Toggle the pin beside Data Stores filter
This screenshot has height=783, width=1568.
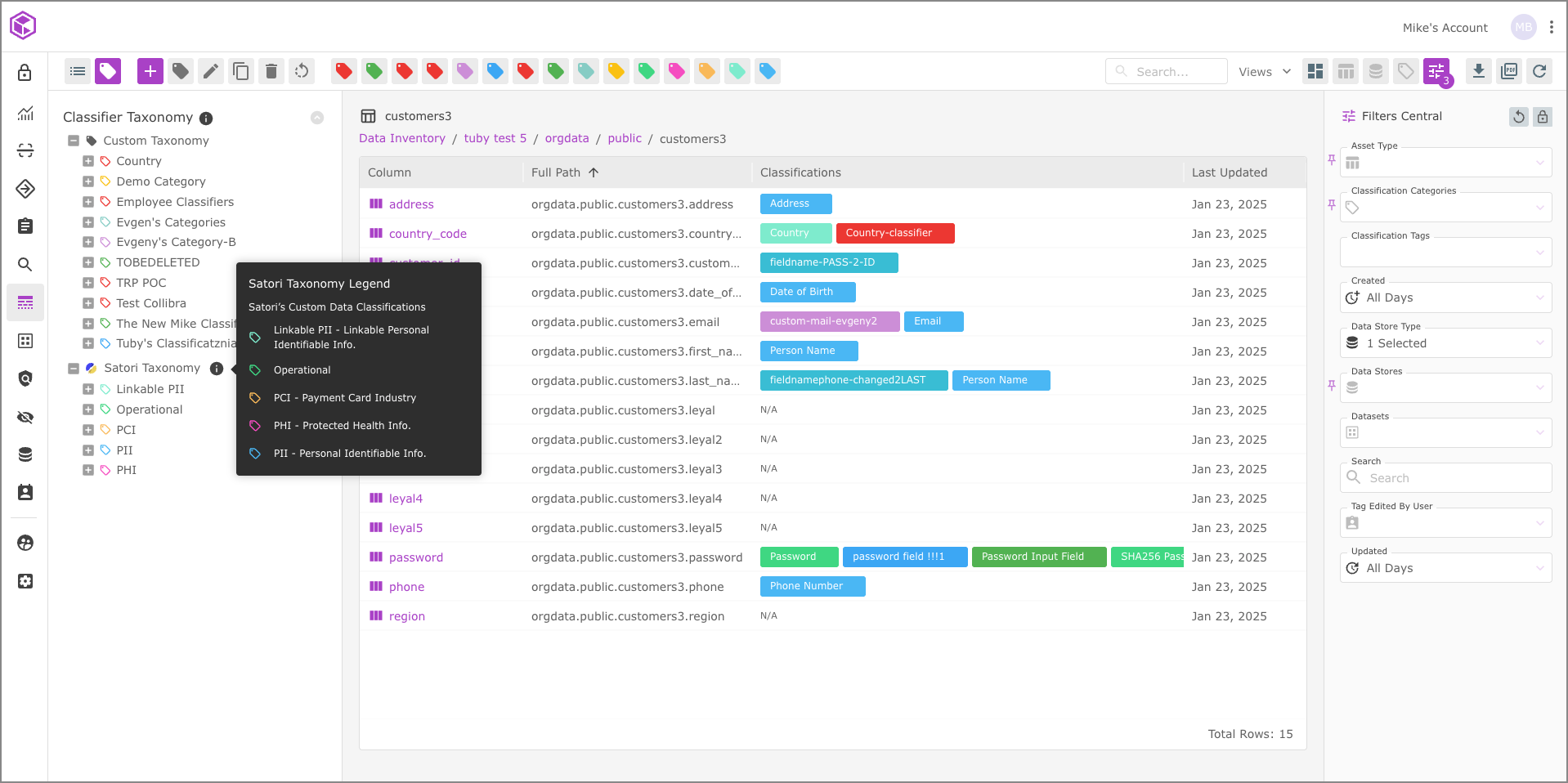[1332, 385]
